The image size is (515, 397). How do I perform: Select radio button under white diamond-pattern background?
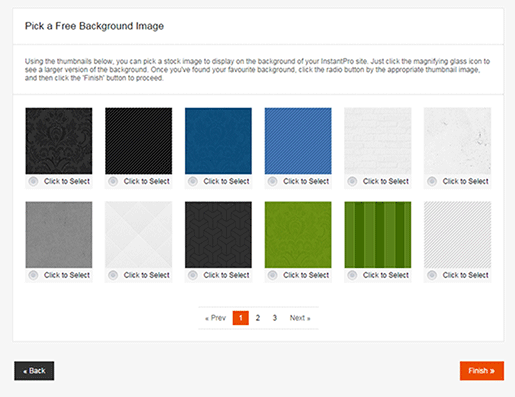(x=113, y=275)
